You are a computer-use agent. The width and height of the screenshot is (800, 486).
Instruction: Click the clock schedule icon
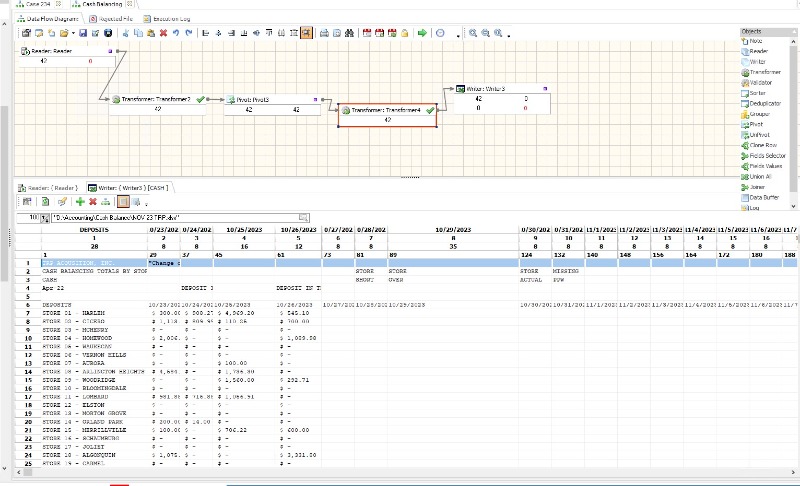coord(440,33)
